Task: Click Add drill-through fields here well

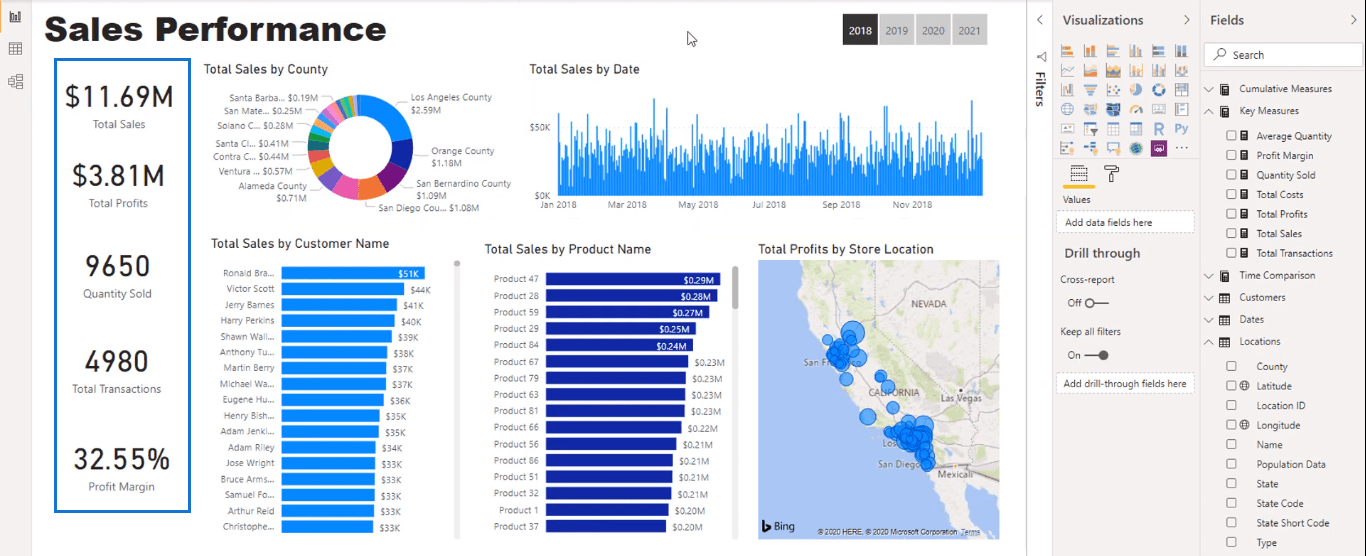Action: [x=1125, y=383]
